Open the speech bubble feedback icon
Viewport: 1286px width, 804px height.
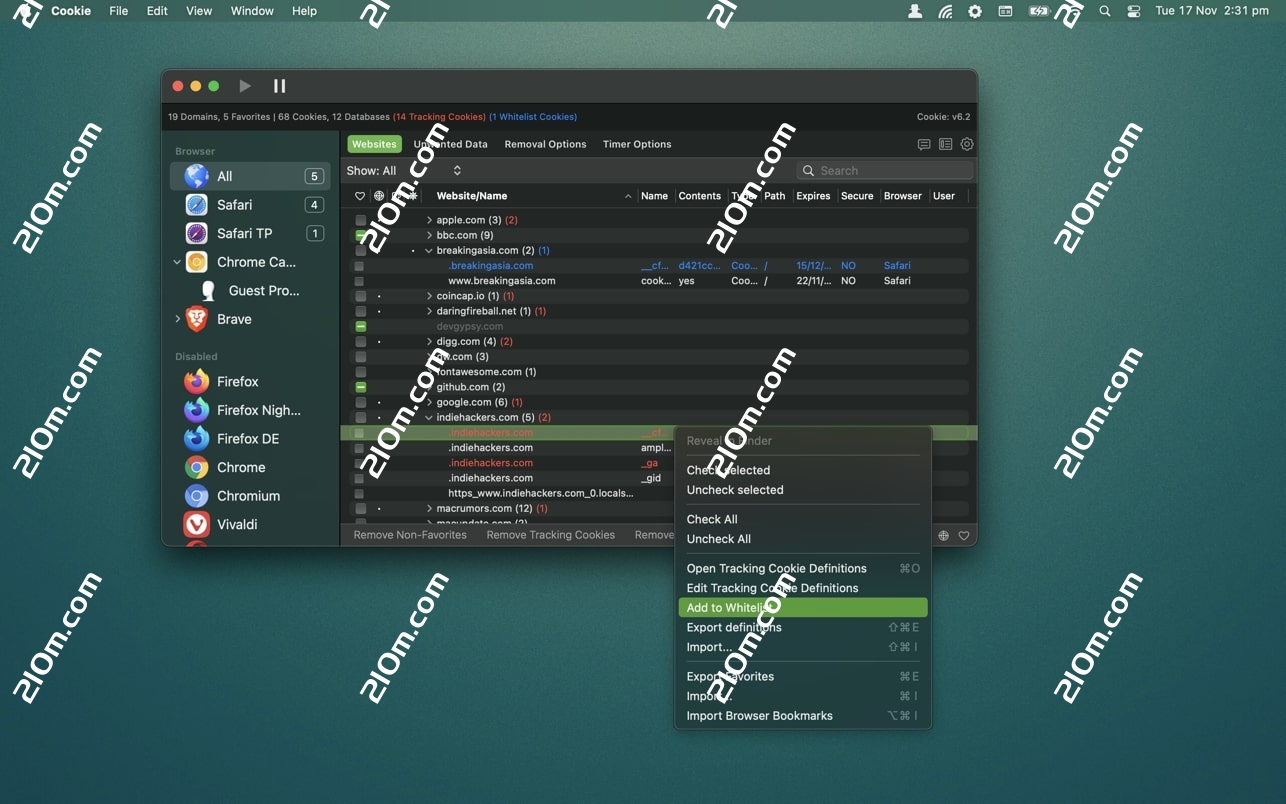point(924,144)
